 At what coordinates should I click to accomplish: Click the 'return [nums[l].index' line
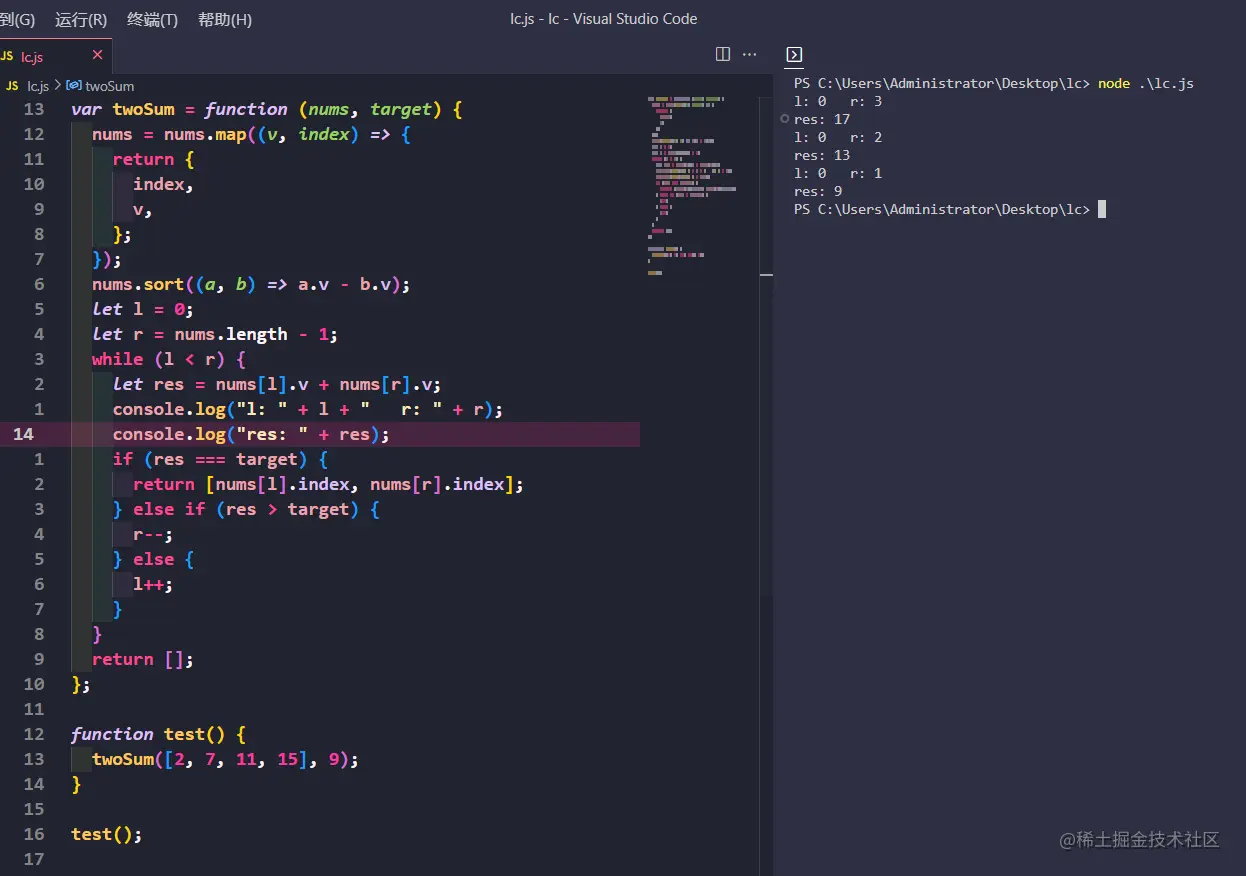[x=328, y=484]
